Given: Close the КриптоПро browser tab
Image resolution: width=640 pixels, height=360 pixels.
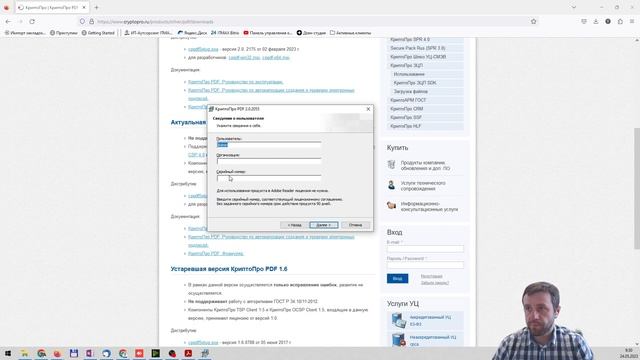Looking at the screenshot, I should (x=84, y=7).
